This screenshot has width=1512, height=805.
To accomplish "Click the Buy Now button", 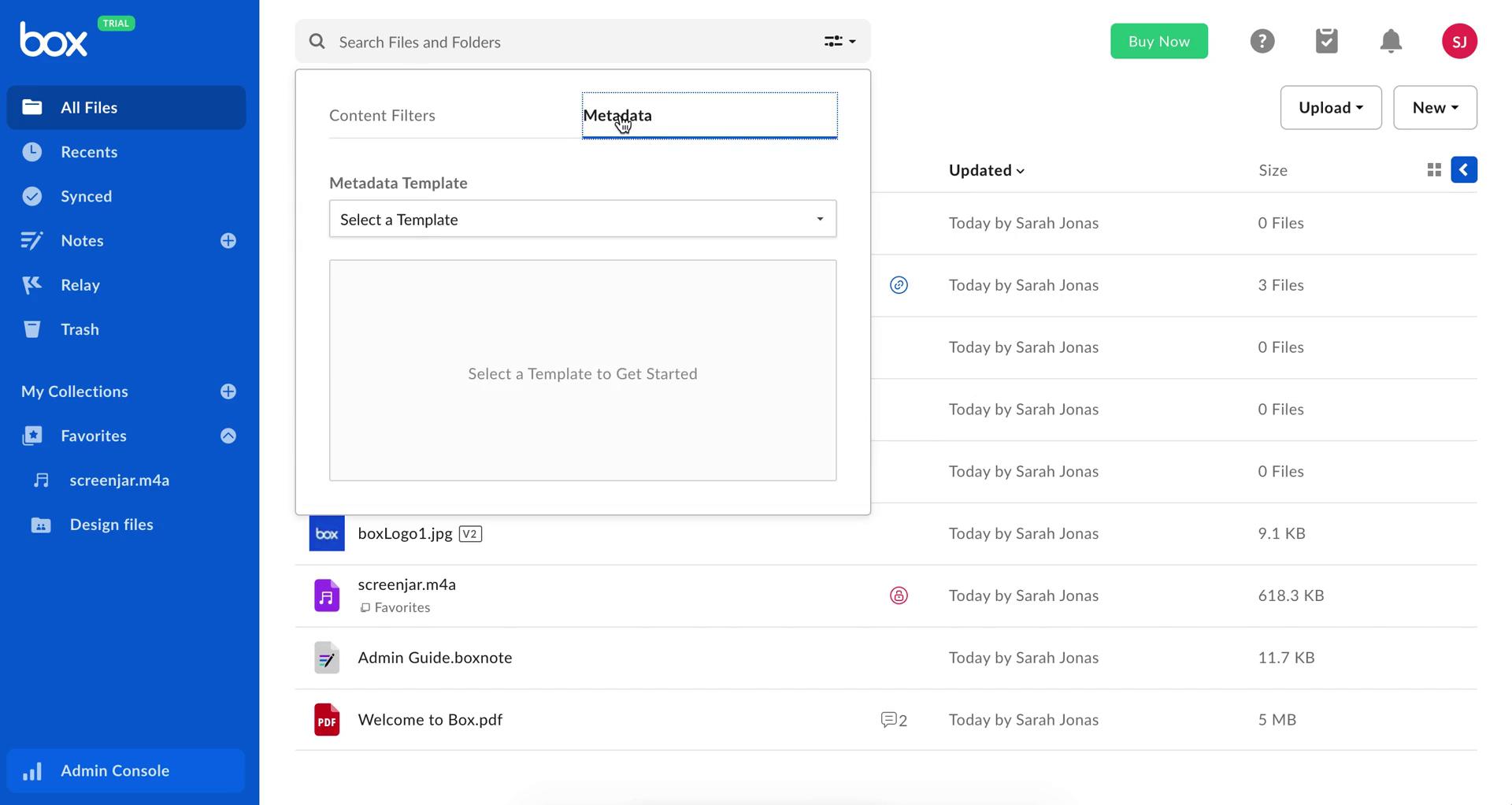I will click(1159, 41).
